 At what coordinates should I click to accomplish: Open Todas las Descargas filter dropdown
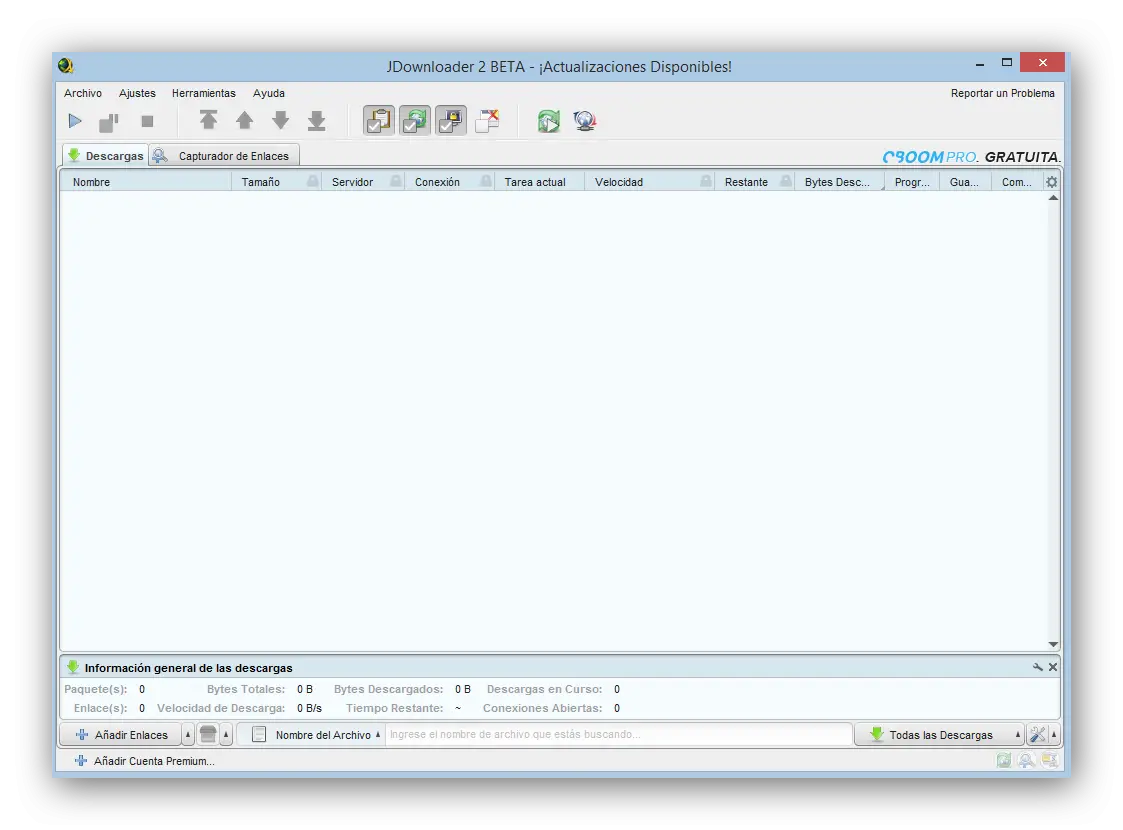[x=939, y=735]
